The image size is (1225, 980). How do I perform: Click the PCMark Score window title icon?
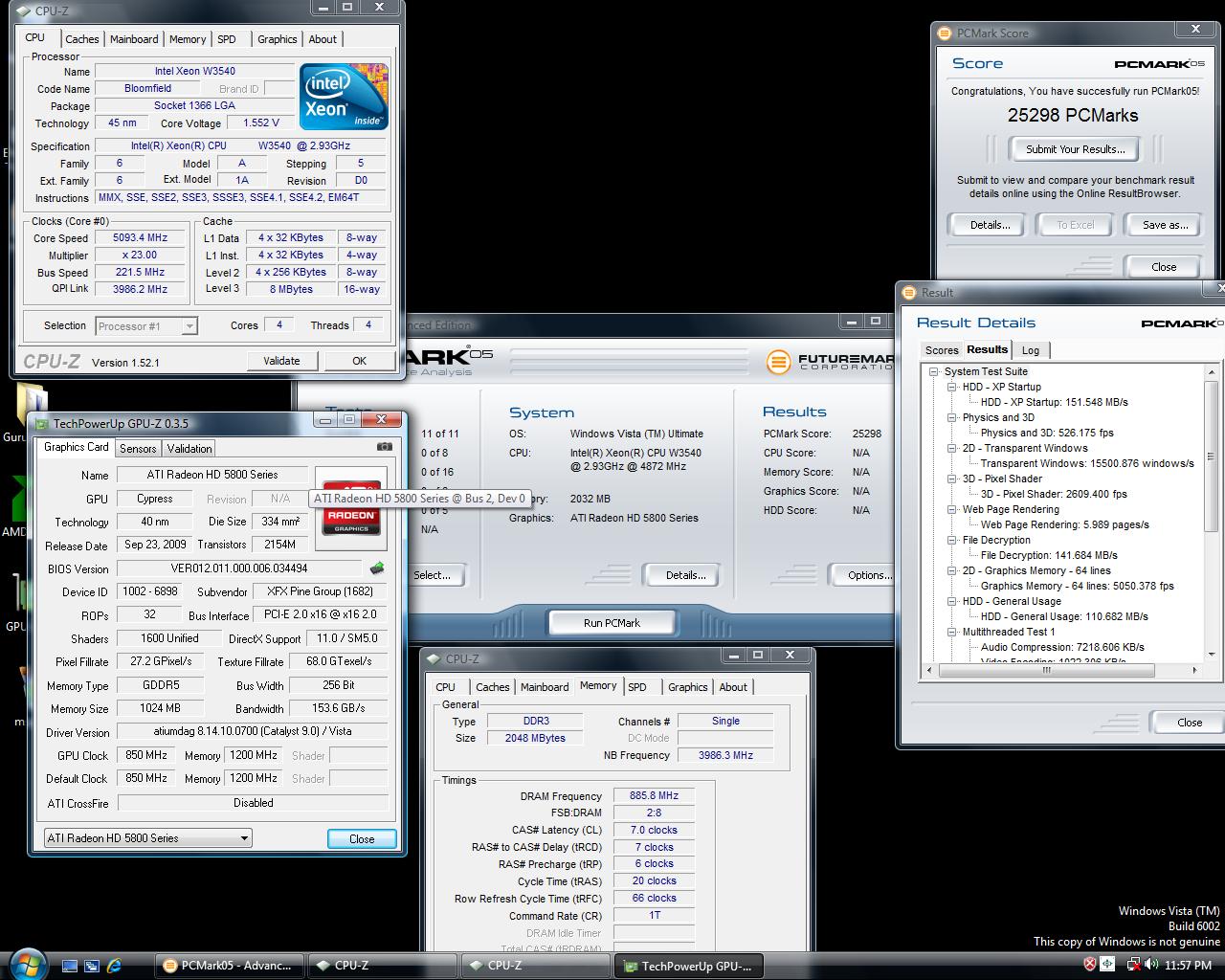pyautogui.click(x=945, y=33)
